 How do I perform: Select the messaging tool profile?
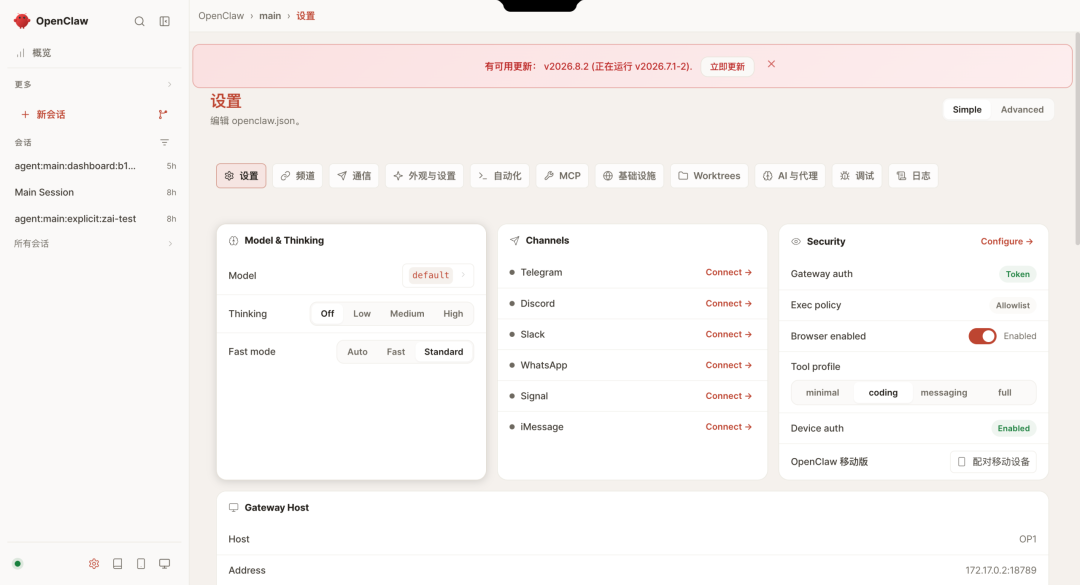[944, 393]
